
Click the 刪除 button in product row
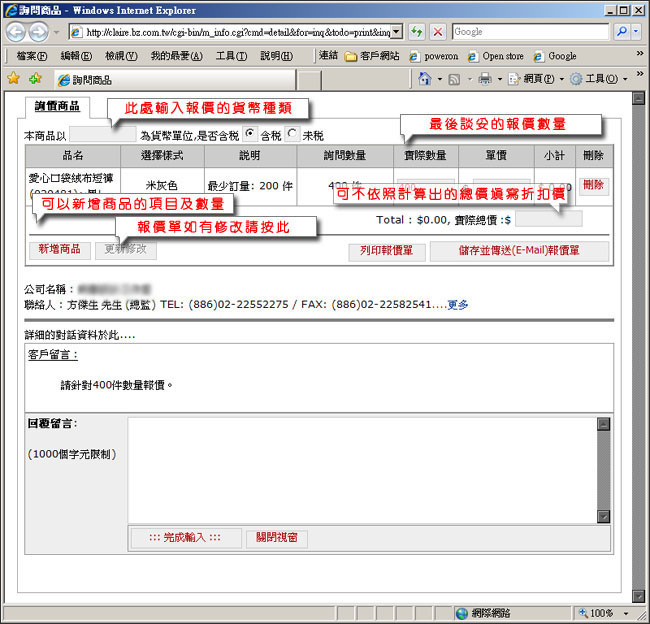coord(594,185)
